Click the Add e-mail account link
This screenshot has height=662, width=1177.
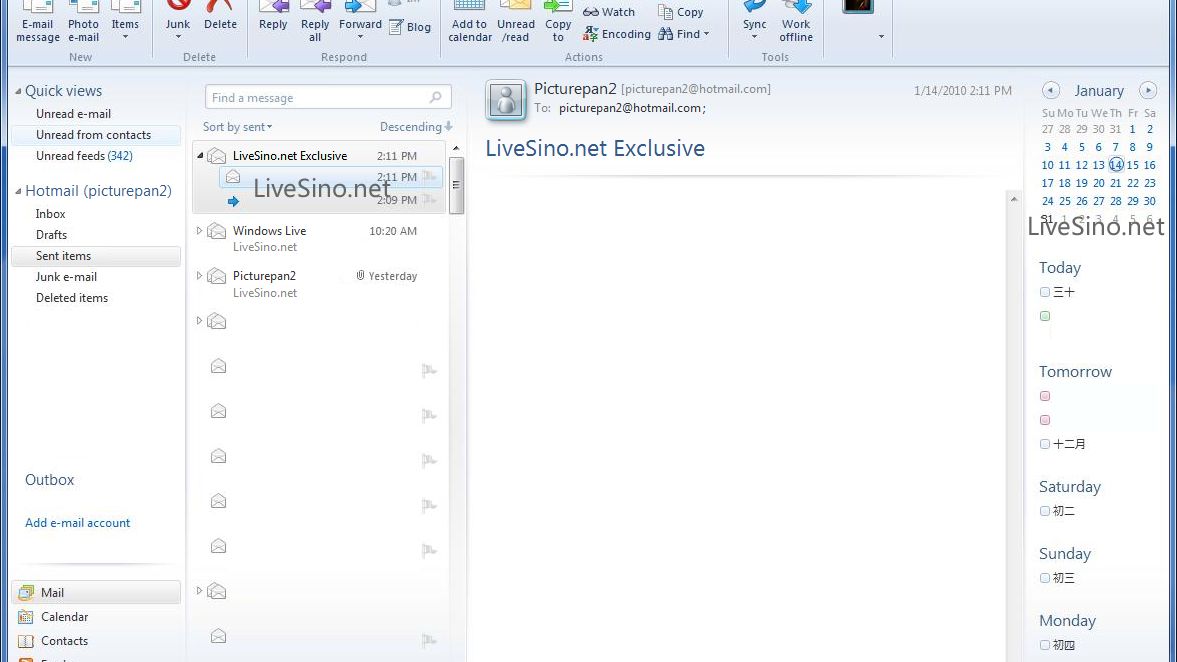coord(77,523)
